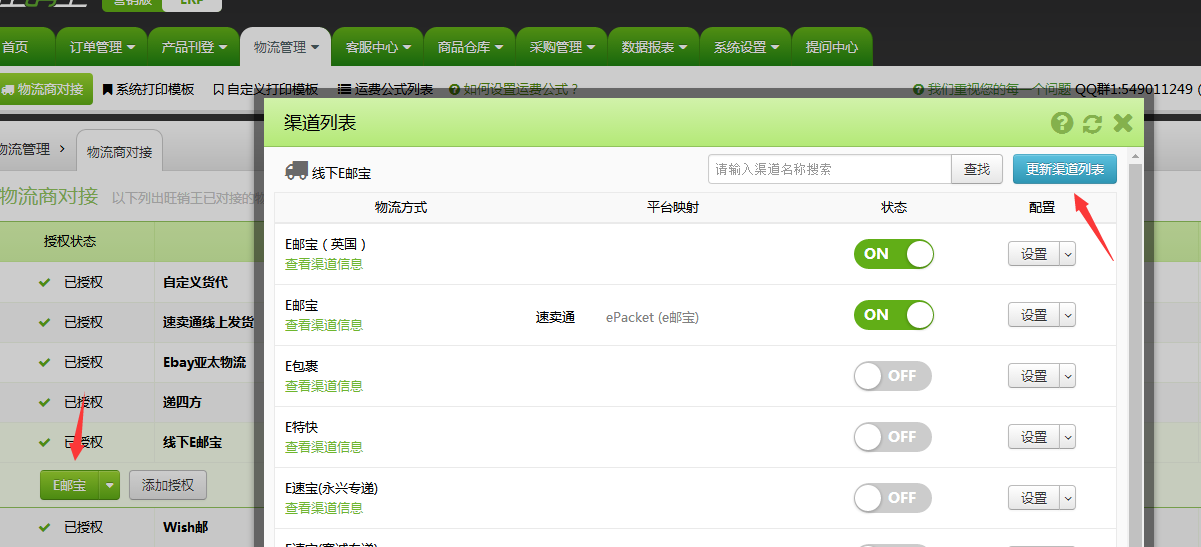
Task: Click the dialog's vertical scrollbar
Action: (1134, 350)
